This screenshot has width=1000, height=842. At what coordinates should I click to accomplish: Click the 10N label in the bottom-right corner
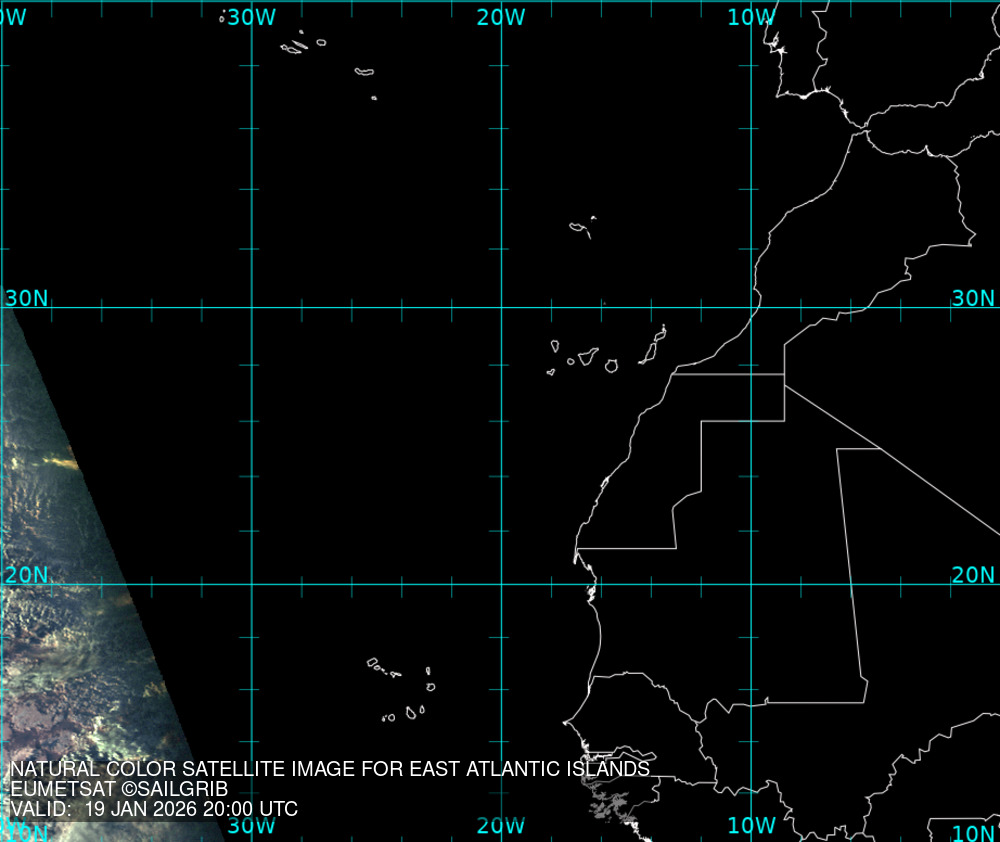pyautogui.click(x=972, y=833)
